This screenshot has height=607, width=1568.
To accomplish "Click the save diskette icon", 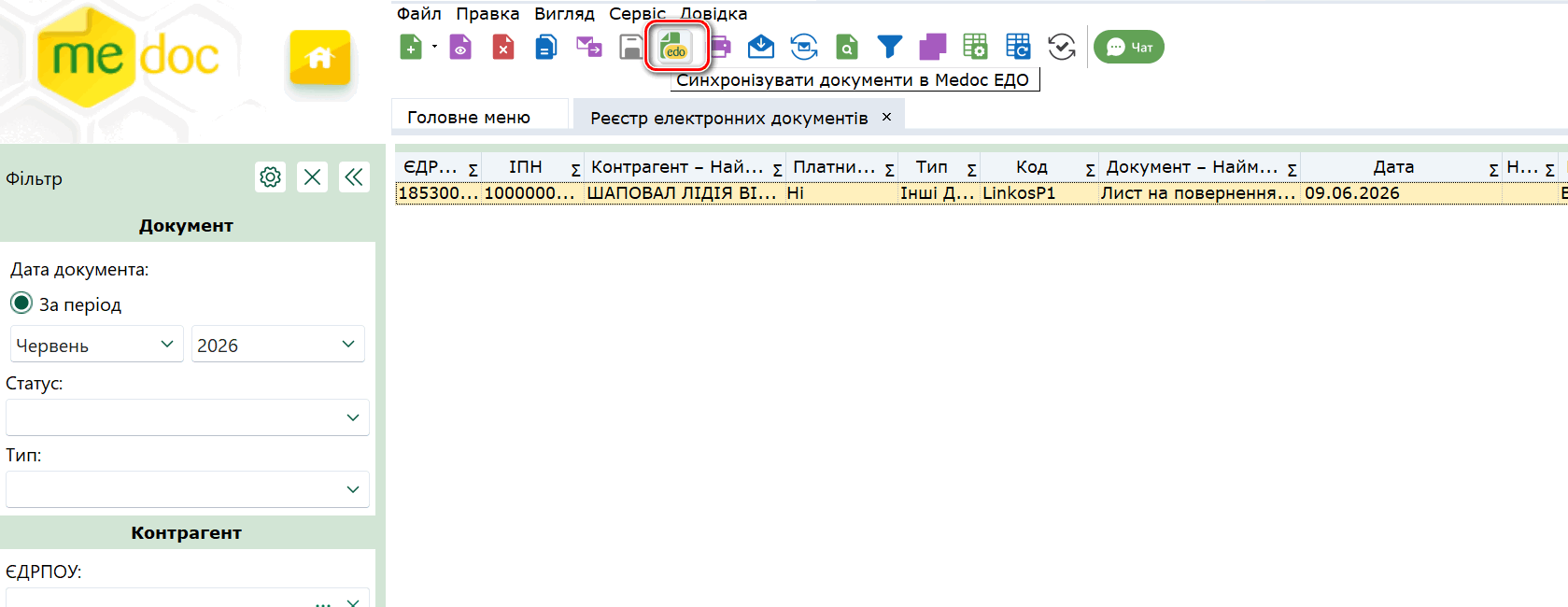I will pyautogui.click(x=632, y=47).
